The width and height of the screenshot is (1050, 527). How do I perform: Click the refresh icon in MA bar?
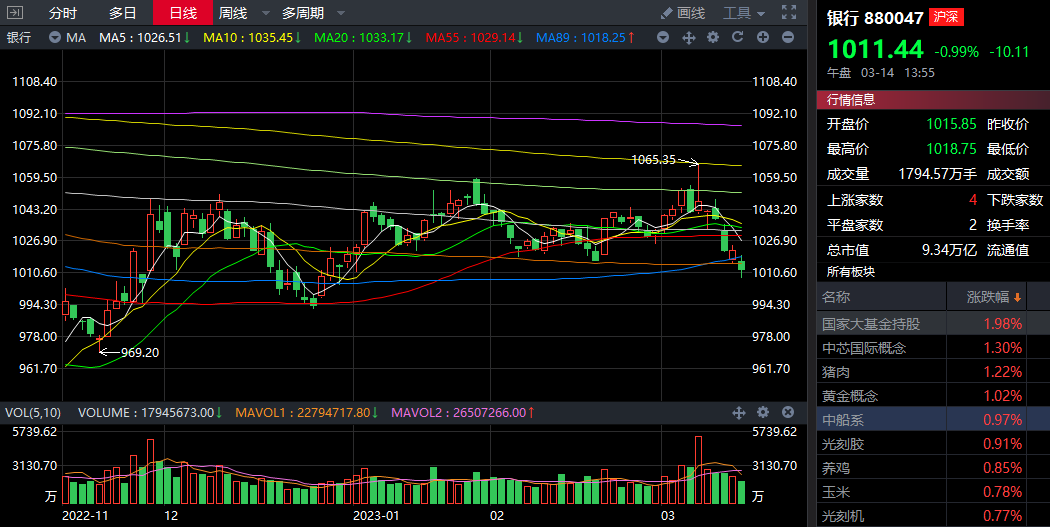tap(738, 37)
